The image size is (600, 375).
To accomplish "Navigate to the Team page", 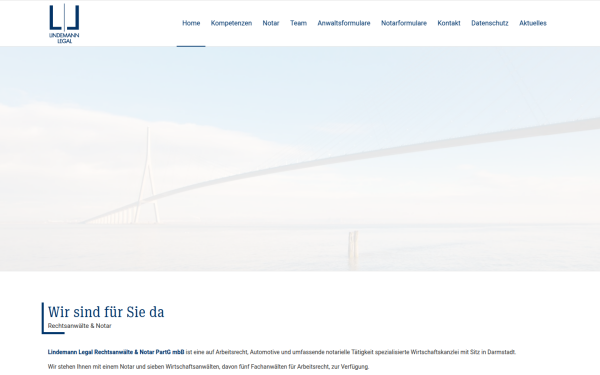I will 298,23.
